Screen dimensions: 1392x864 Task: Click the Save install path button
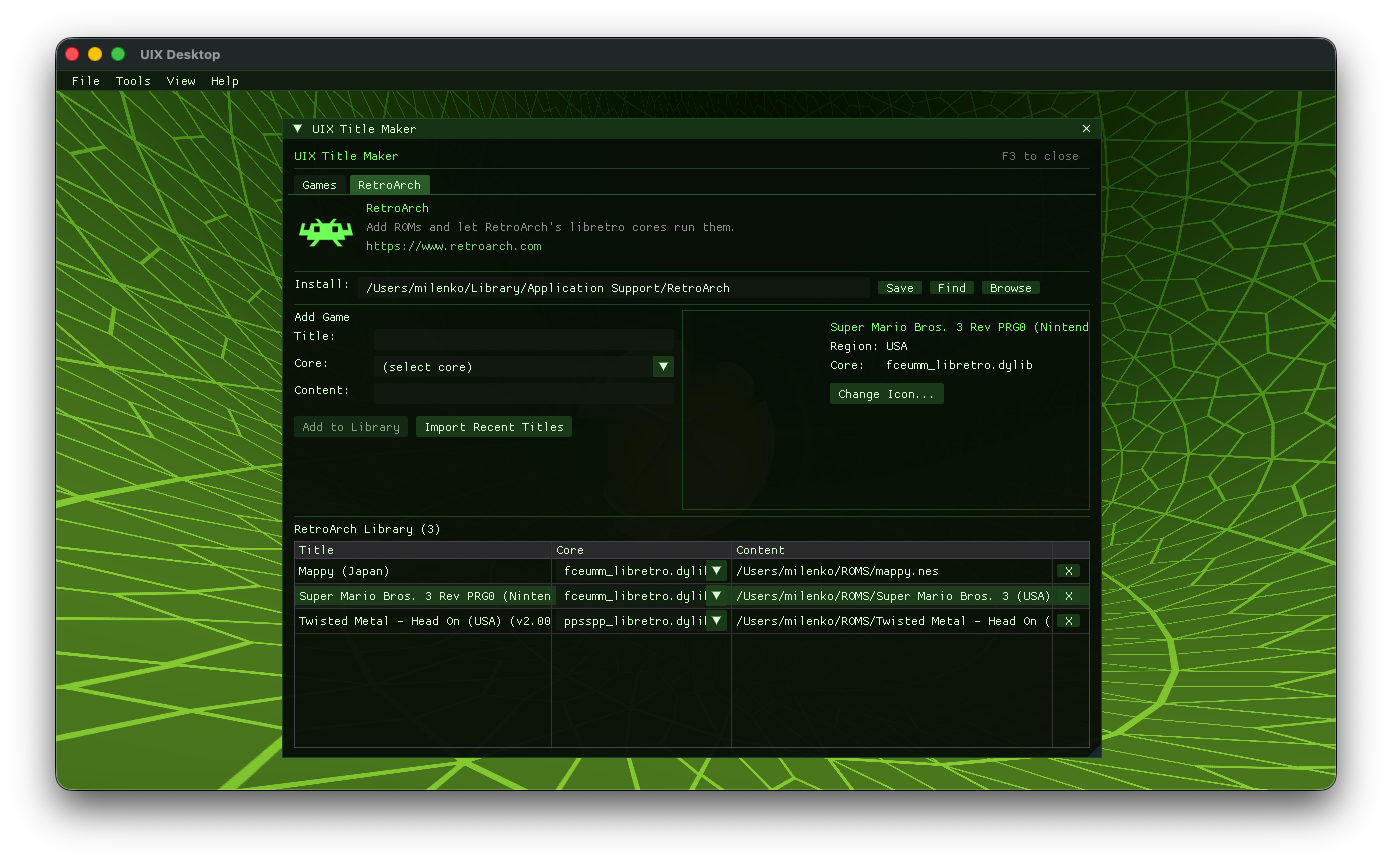900,288
